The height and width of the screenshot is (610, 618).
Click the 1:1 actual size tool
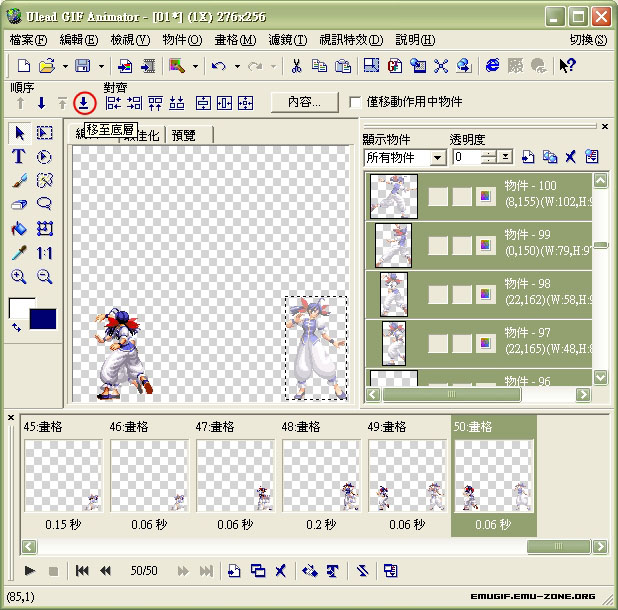(x=44, y=253)
